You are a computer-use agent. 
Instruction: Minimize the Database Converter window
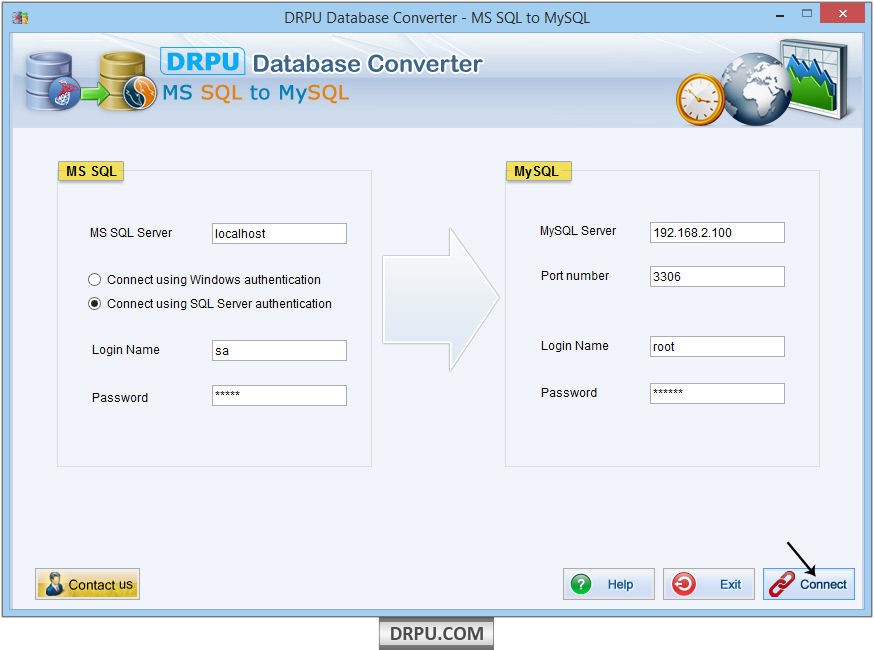click(x=780, y=15)
